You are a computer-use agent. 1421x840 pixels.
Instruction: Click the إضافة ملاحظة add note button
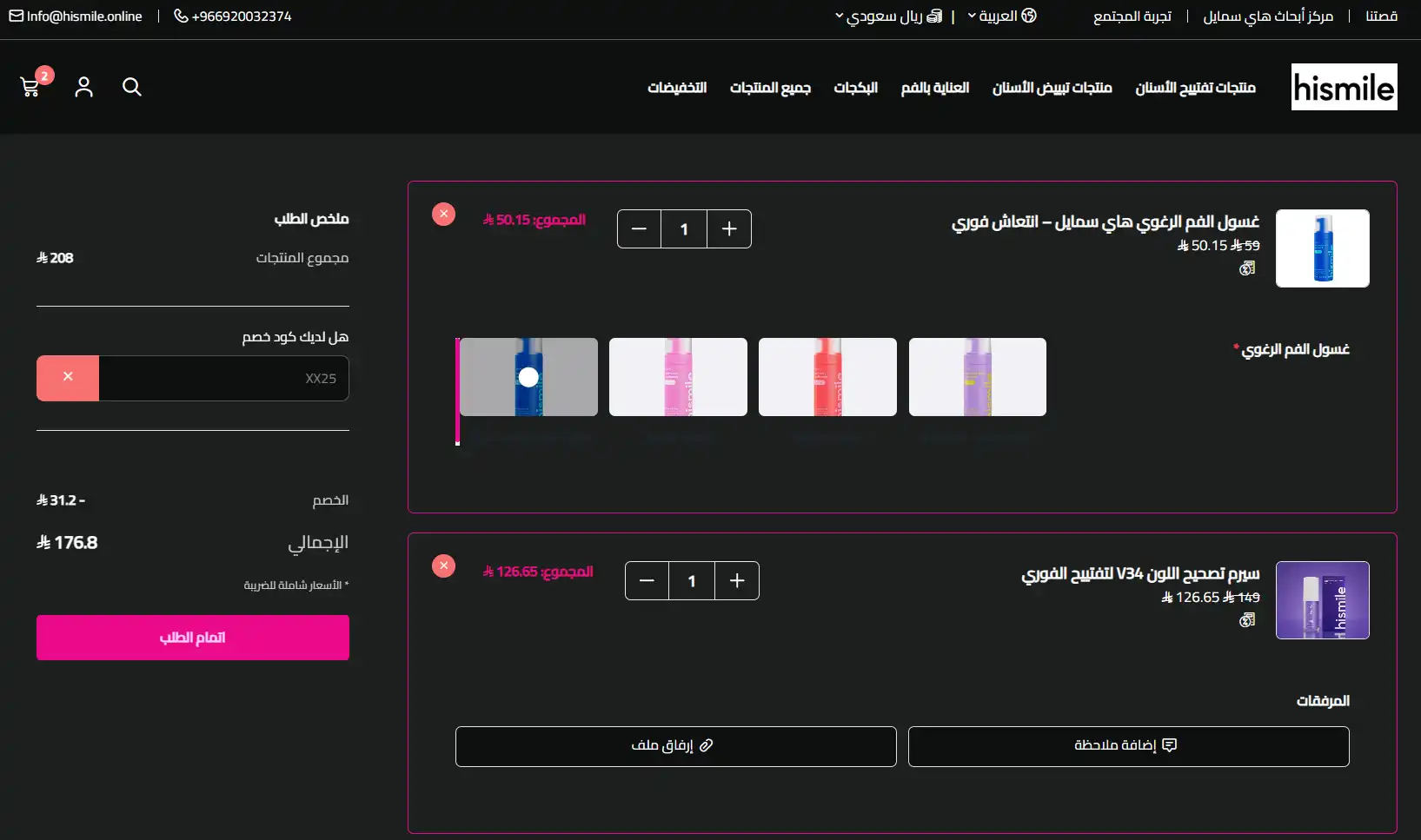coord(1128,746)
